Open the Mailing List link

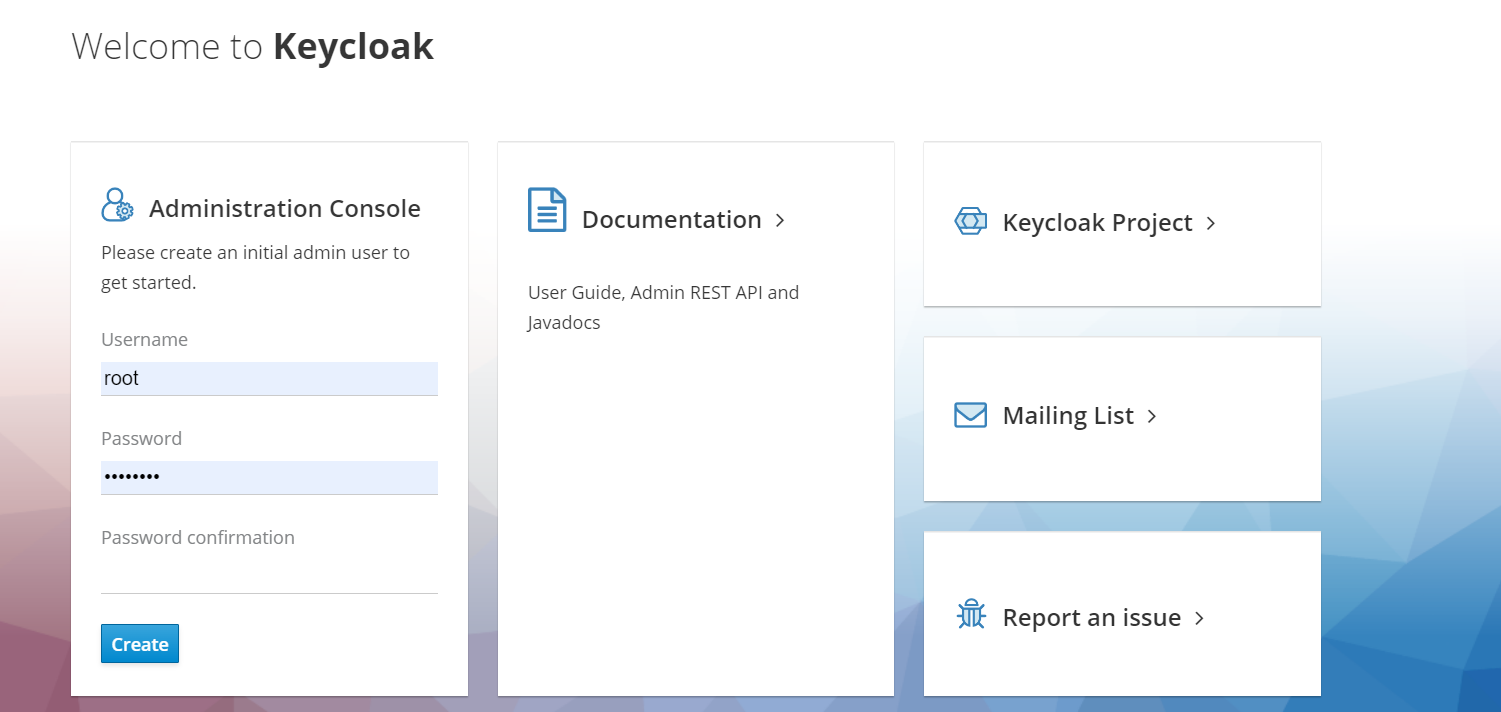[x=1068, y=416]
